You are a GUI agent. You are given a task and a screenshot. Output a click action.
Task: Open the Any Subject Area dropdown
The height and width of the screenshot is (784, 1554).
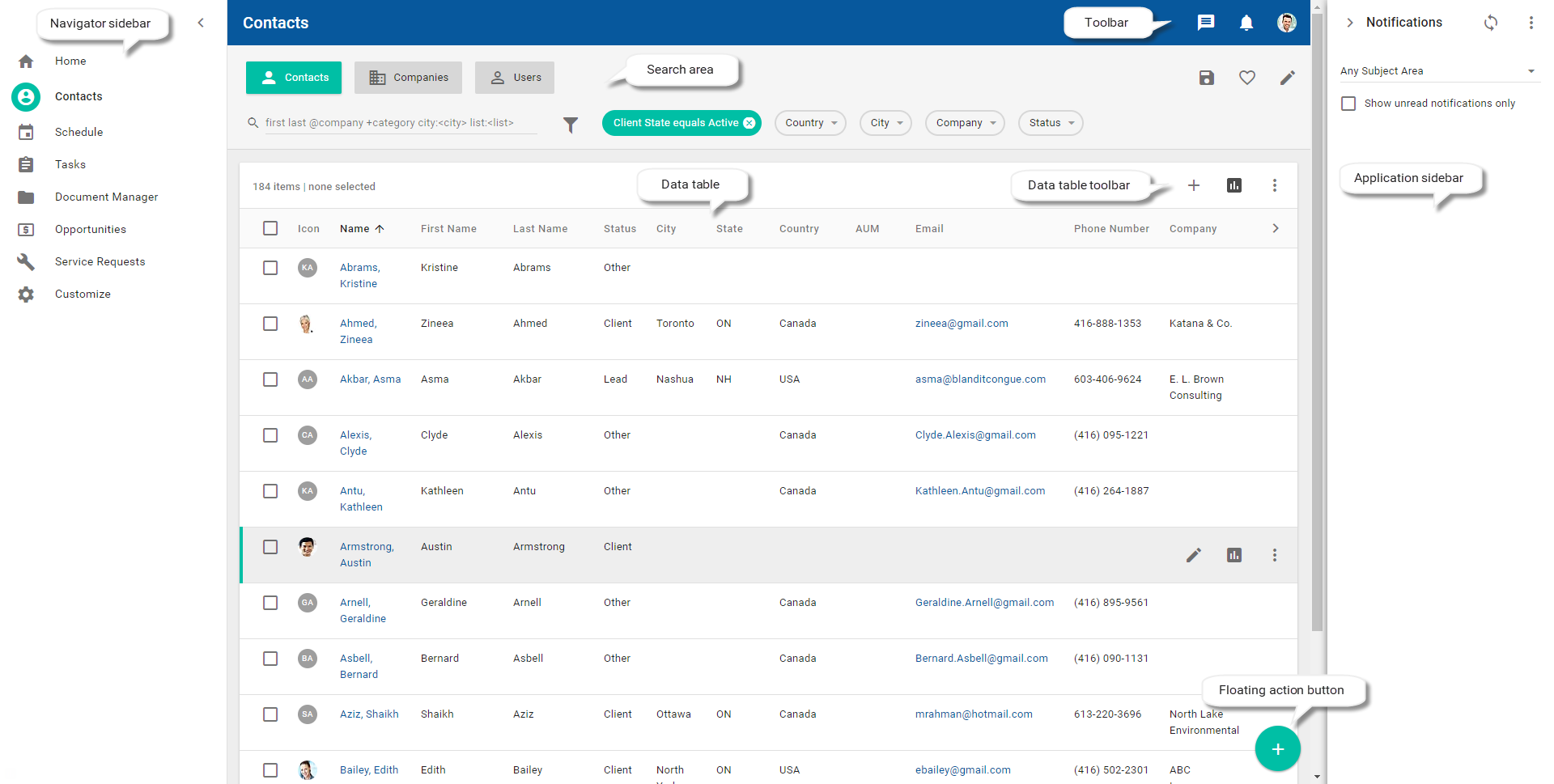[1437, 71]
